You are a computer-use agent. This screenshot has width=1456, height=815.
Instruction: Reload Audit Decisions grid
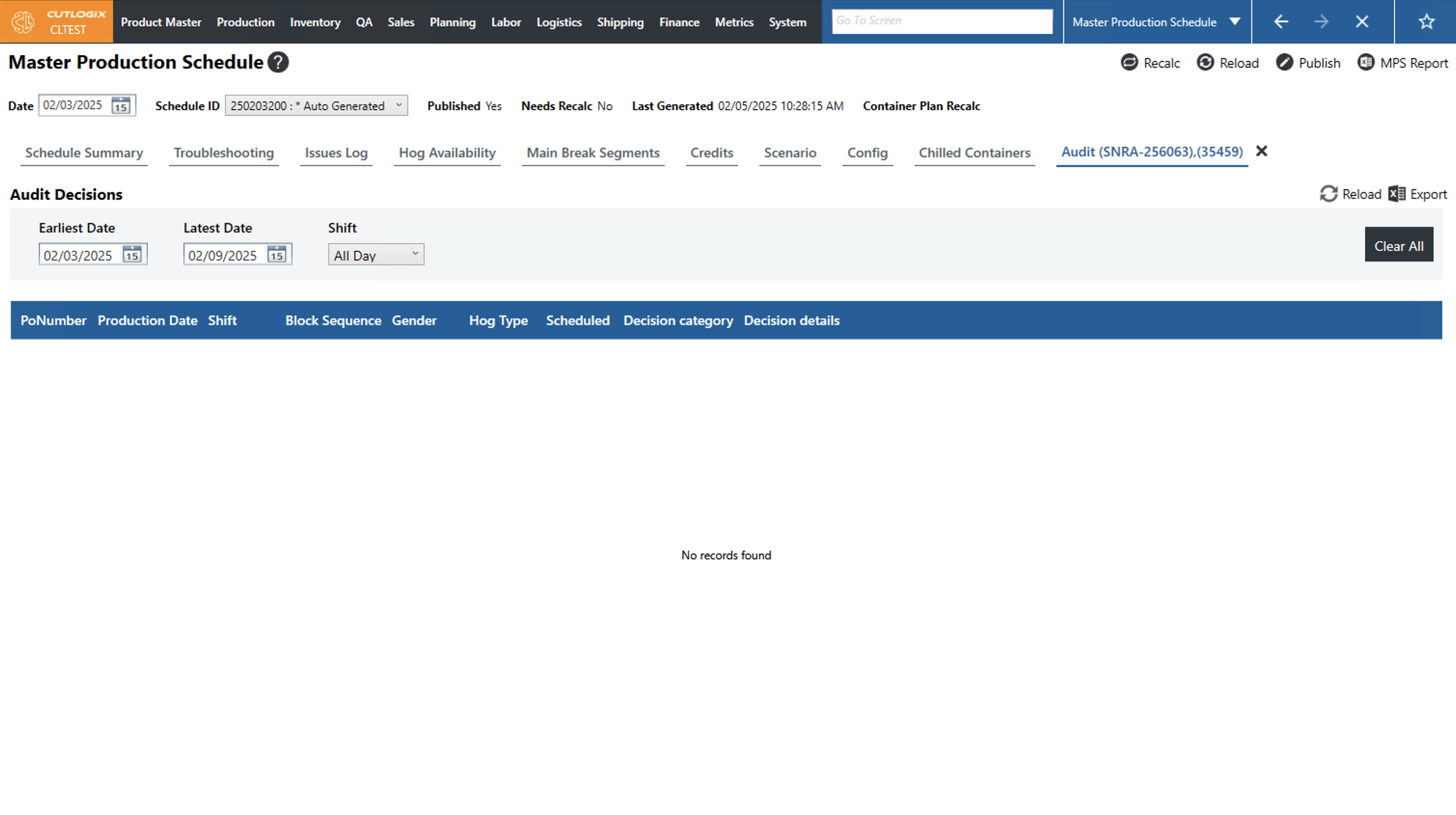1328,194
